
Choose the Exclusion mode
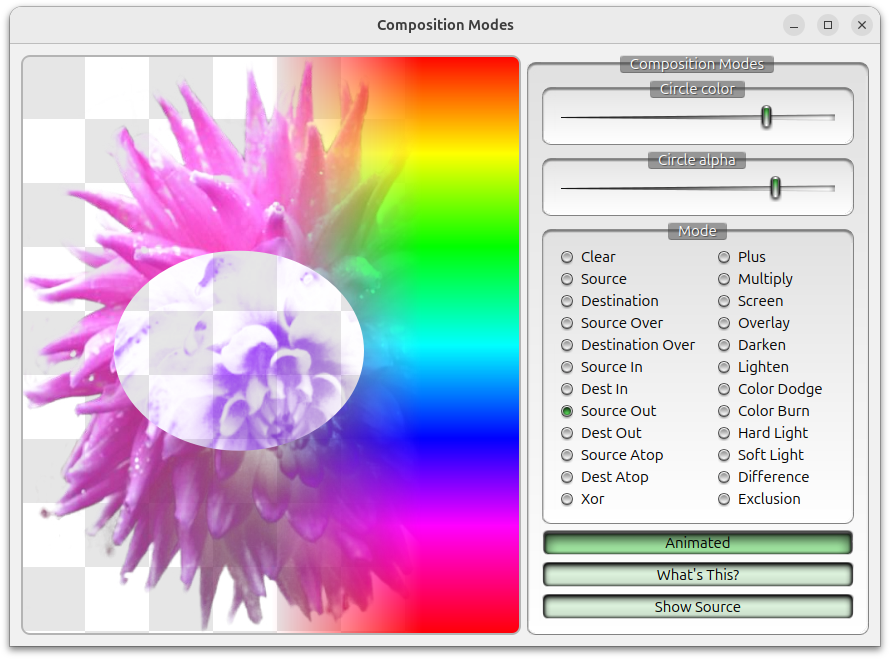[723, 499]
